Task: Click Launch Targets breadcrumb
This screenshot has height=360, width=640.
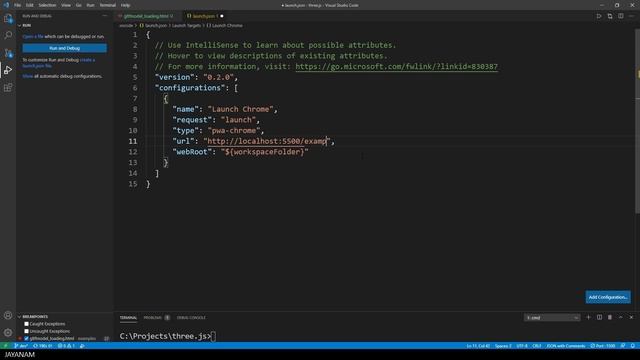Action: point(186,25)
